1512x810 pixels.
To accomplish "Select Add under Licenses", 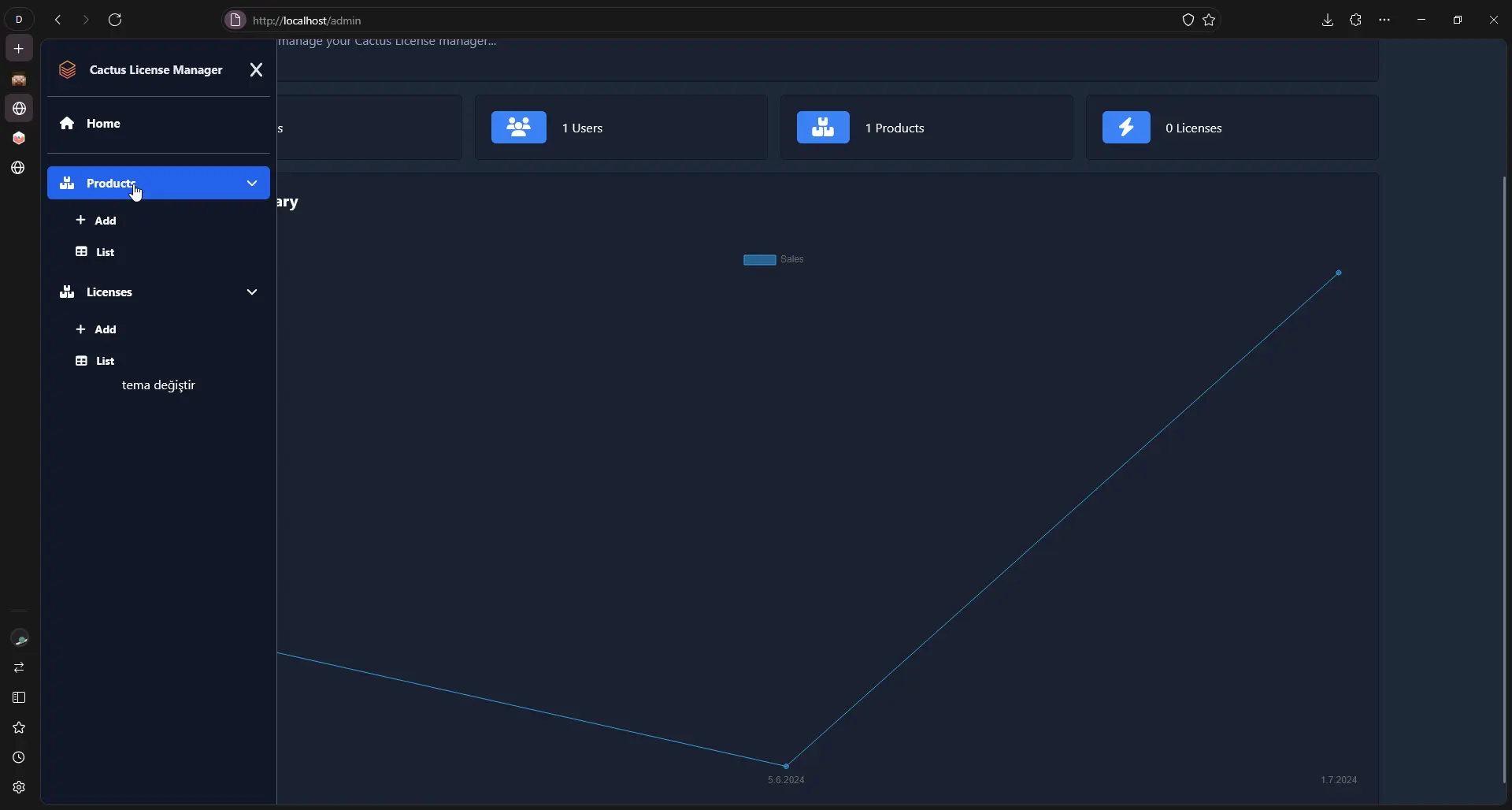I will pos(96,329).
